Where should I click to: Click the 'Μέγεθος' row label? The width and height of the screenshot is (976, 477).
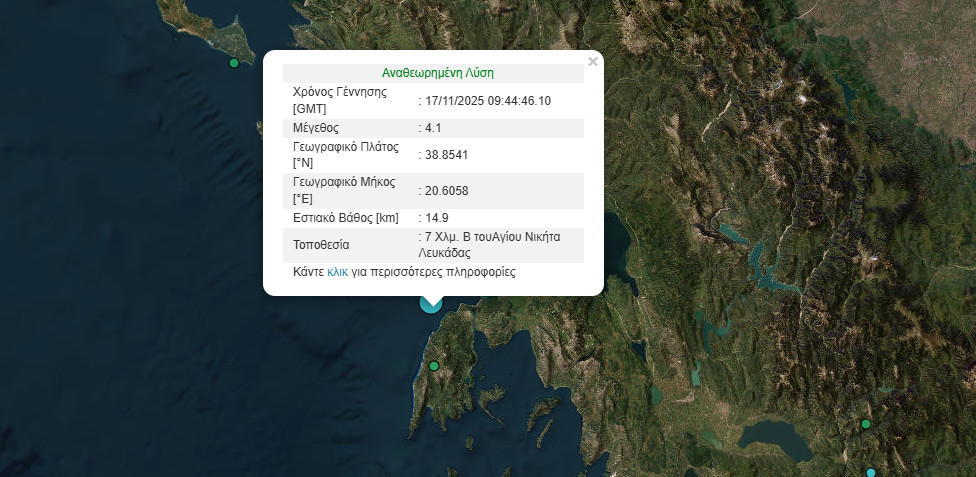click(316, 128)
